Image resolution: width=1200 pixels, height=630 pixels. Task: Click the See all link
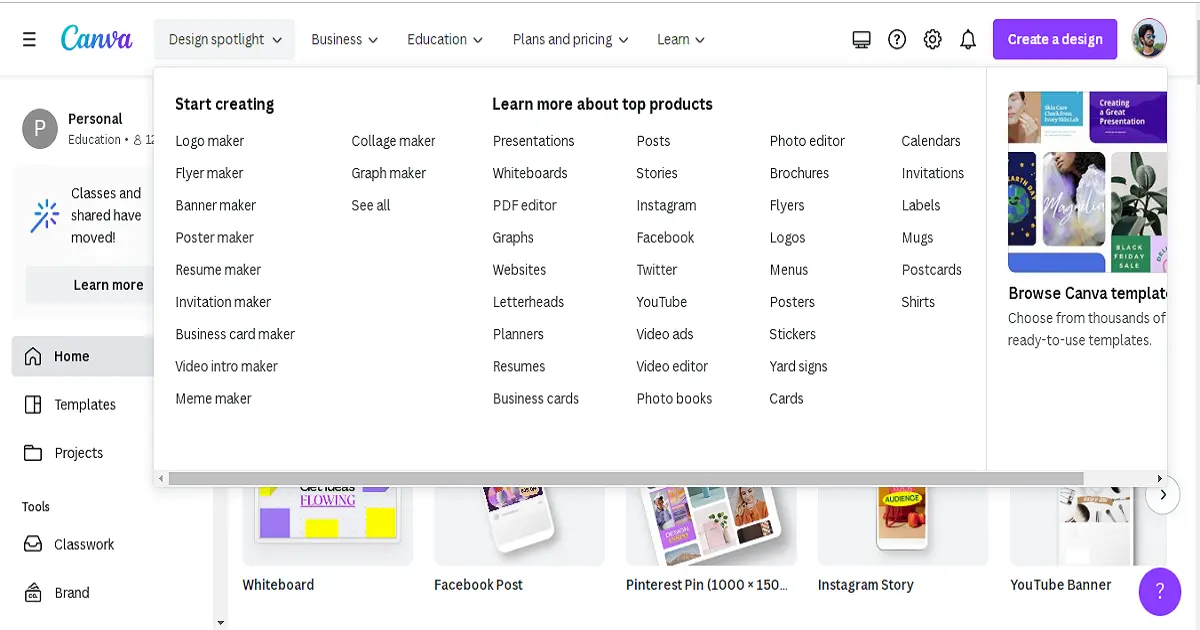tap(371, 205)
